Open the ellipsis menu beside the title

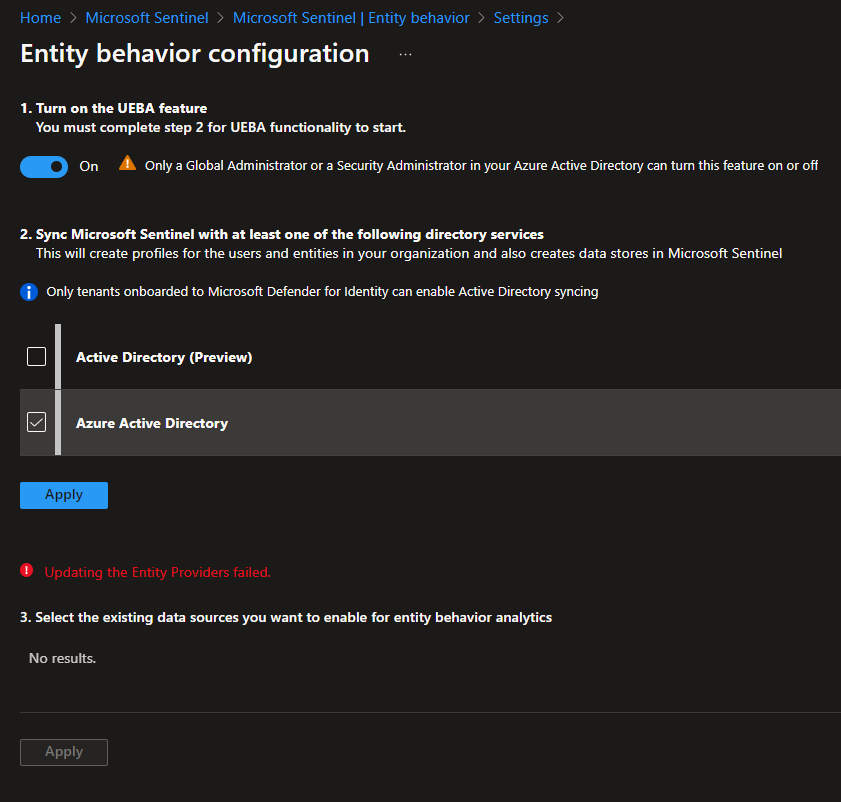pyautogui.click(x=405, y=55)
